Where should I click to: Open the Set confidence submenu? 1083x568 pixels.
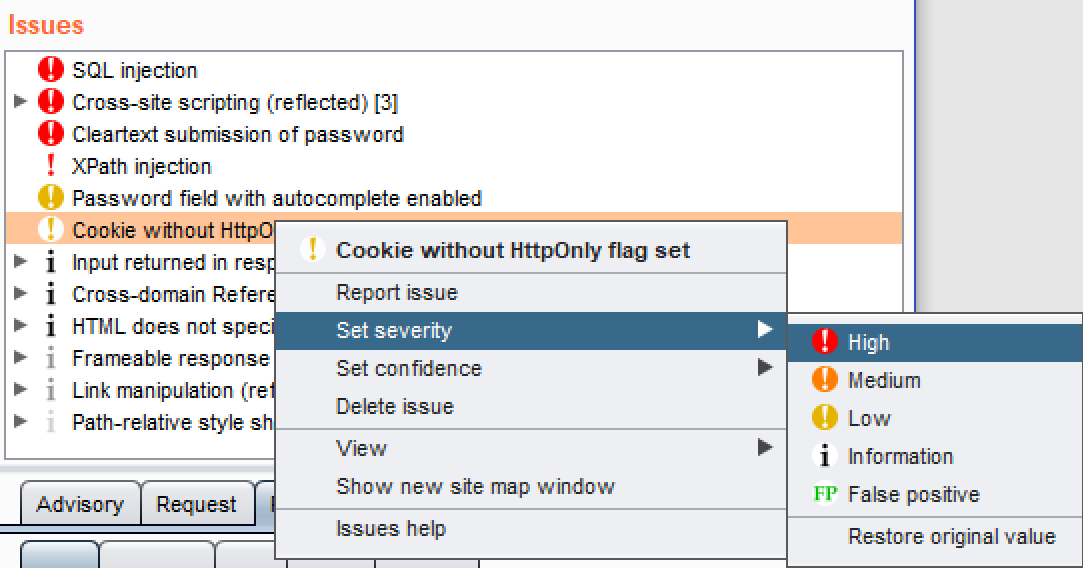(x=408, y=368)
